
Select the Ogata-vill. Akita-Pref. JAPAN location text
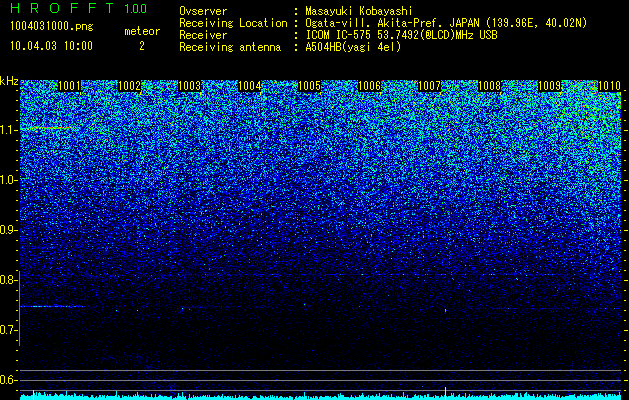click(446, 23)
